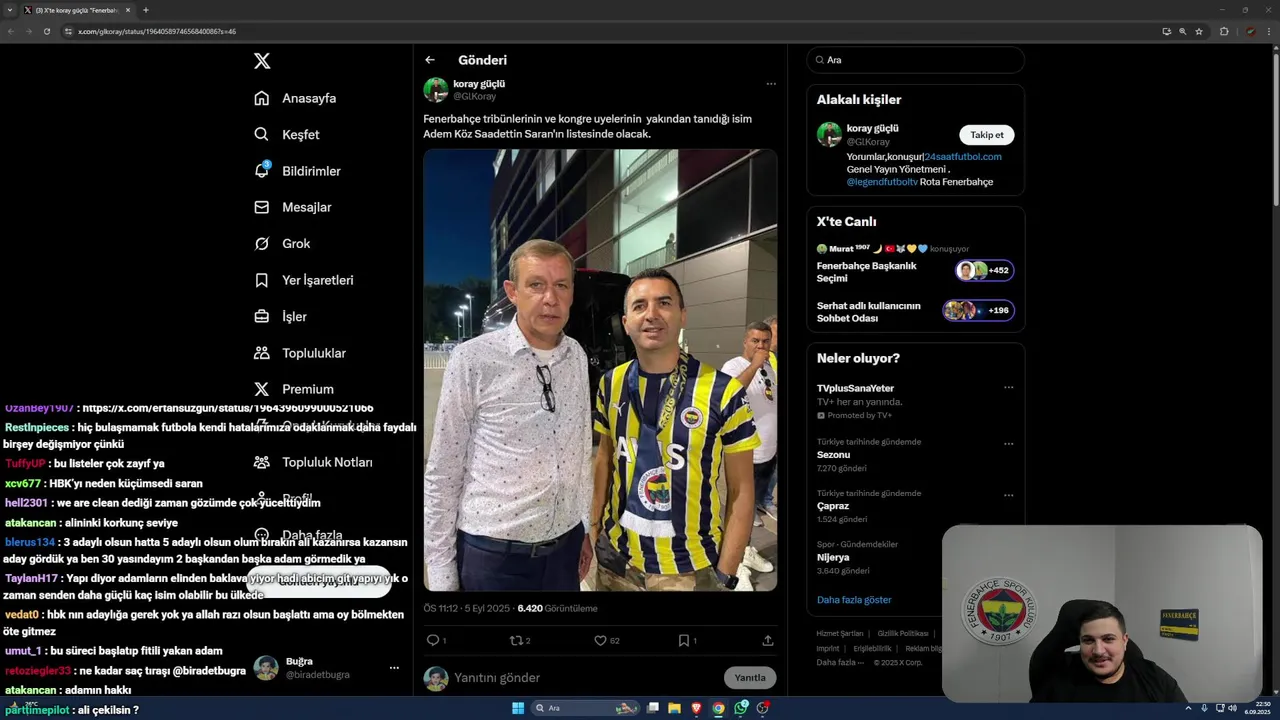
Task: Open Brave browser from the taskbar
Action: click(x=697, y=708)
